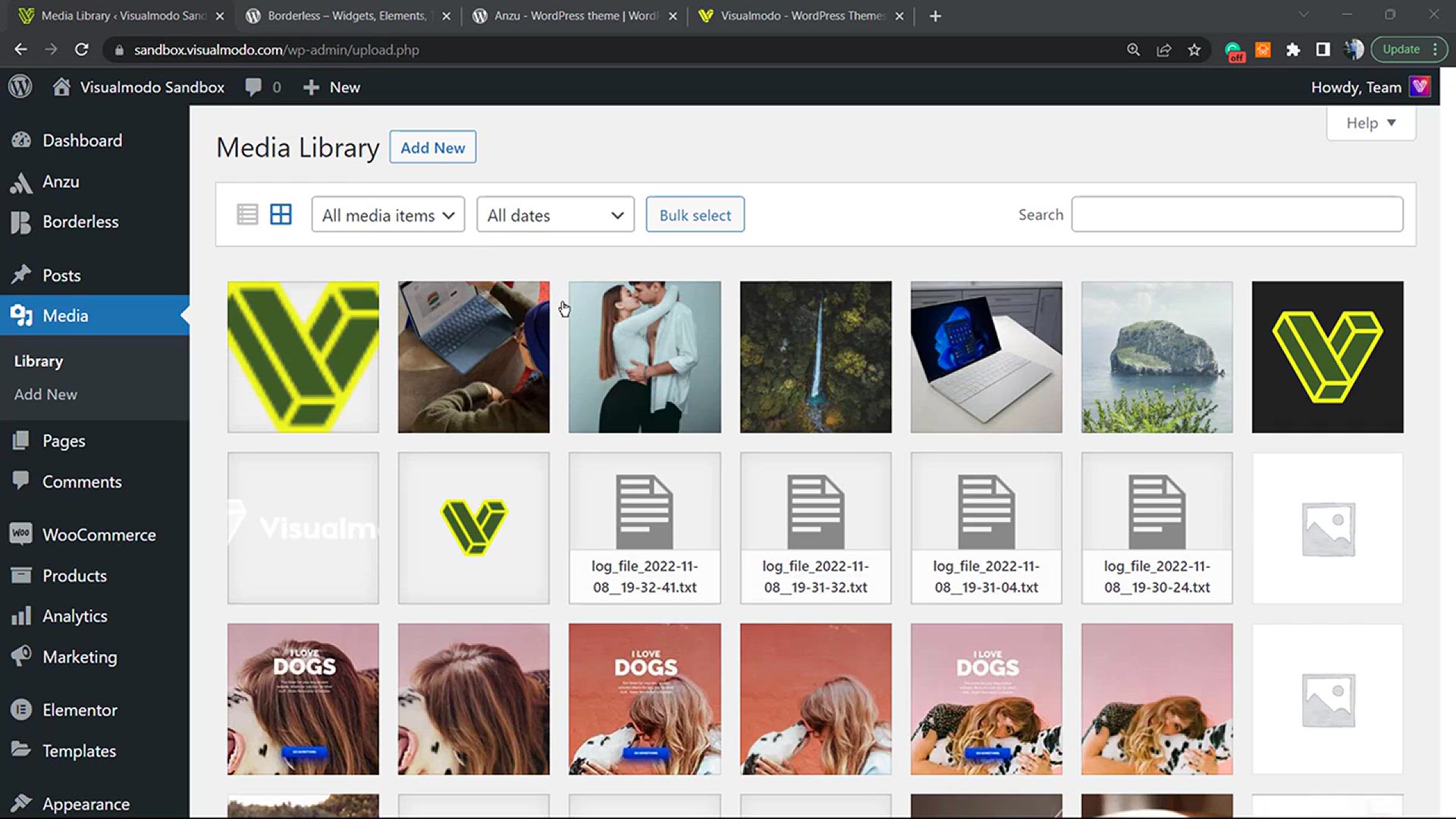Viewport: 1456px width, 819px height.
Task: Bookmark this page with star icon
Action: coord(1194,49)
